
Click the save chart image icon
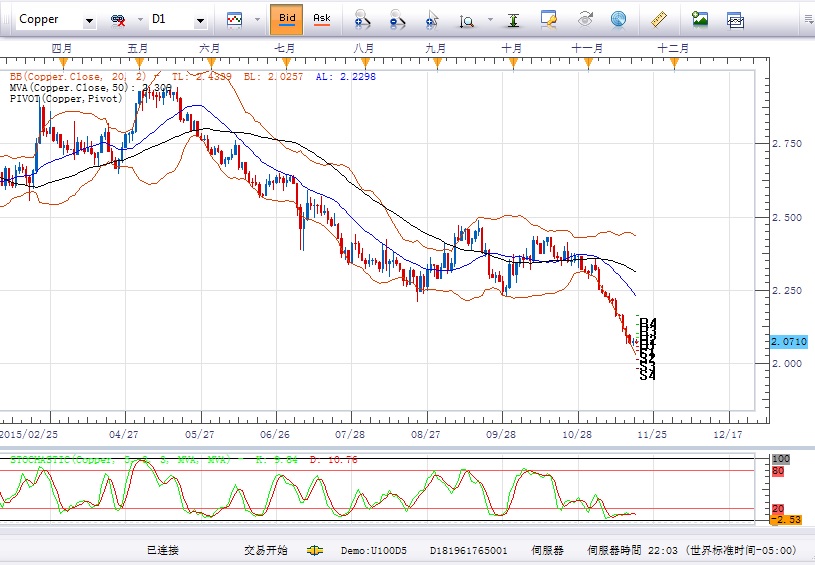pos(700,19)
